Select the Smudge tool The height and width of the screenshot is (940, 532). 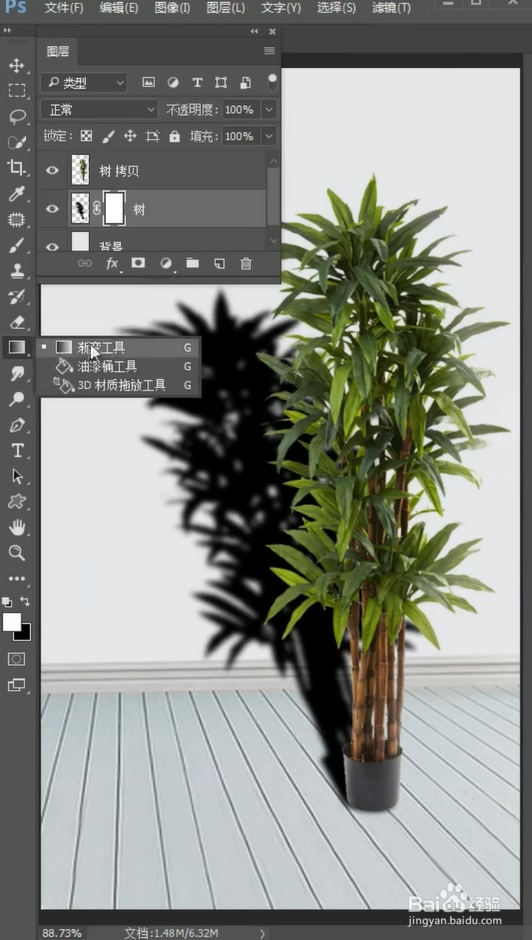point(17,373)
